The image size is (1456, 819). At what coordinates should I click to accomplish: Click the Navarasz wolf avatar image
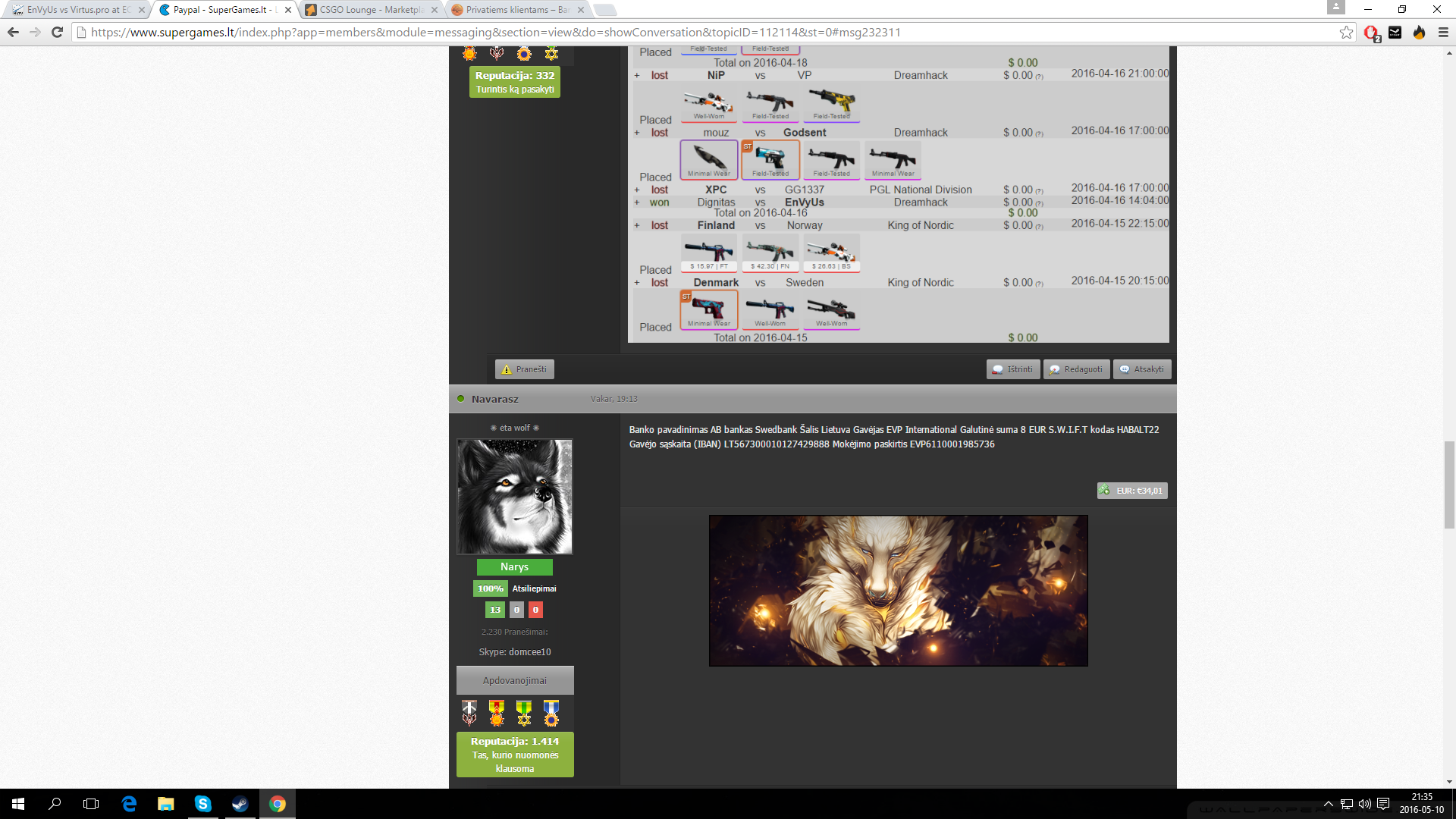pyautogui.click(x=515, y=497)
